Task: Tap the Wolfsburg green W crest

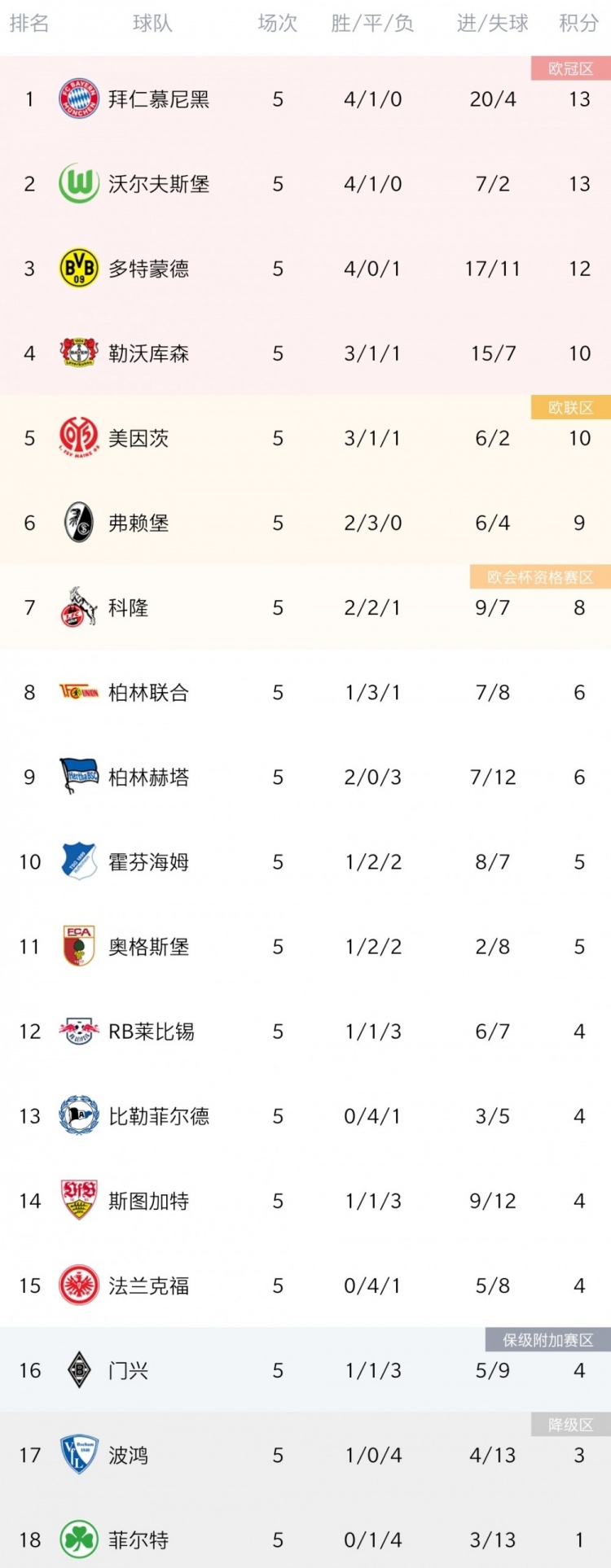Action: (x=79, y=184)
